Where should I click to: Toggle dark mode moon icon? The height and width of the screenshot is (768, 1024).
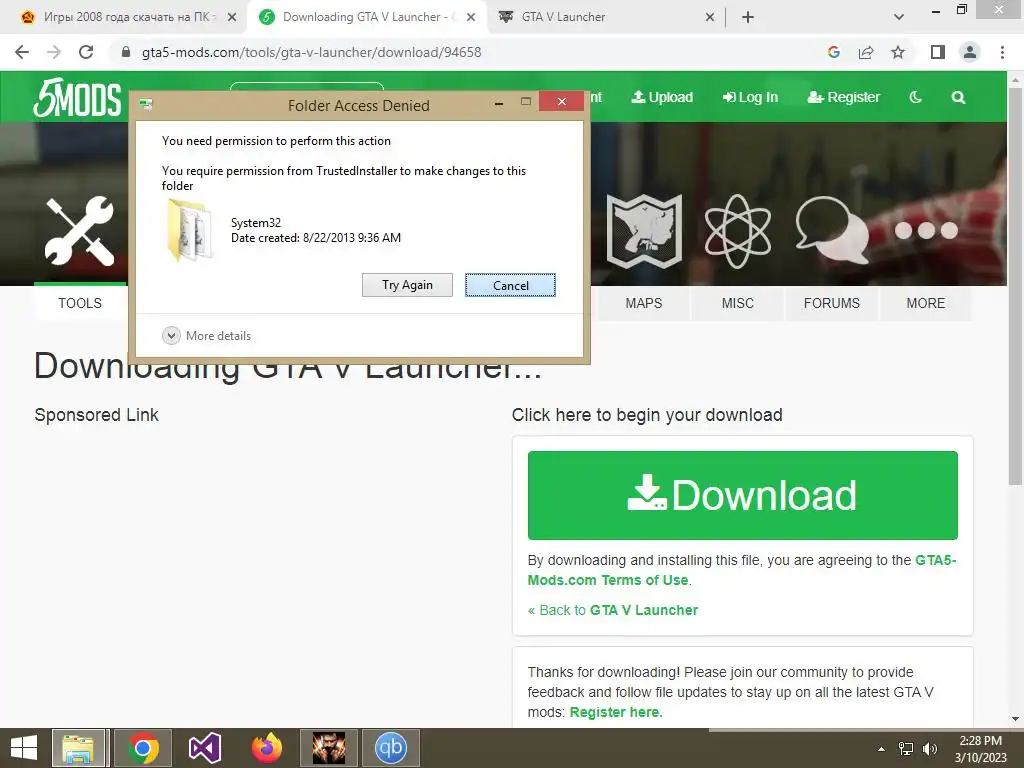[x=916, y=97]
